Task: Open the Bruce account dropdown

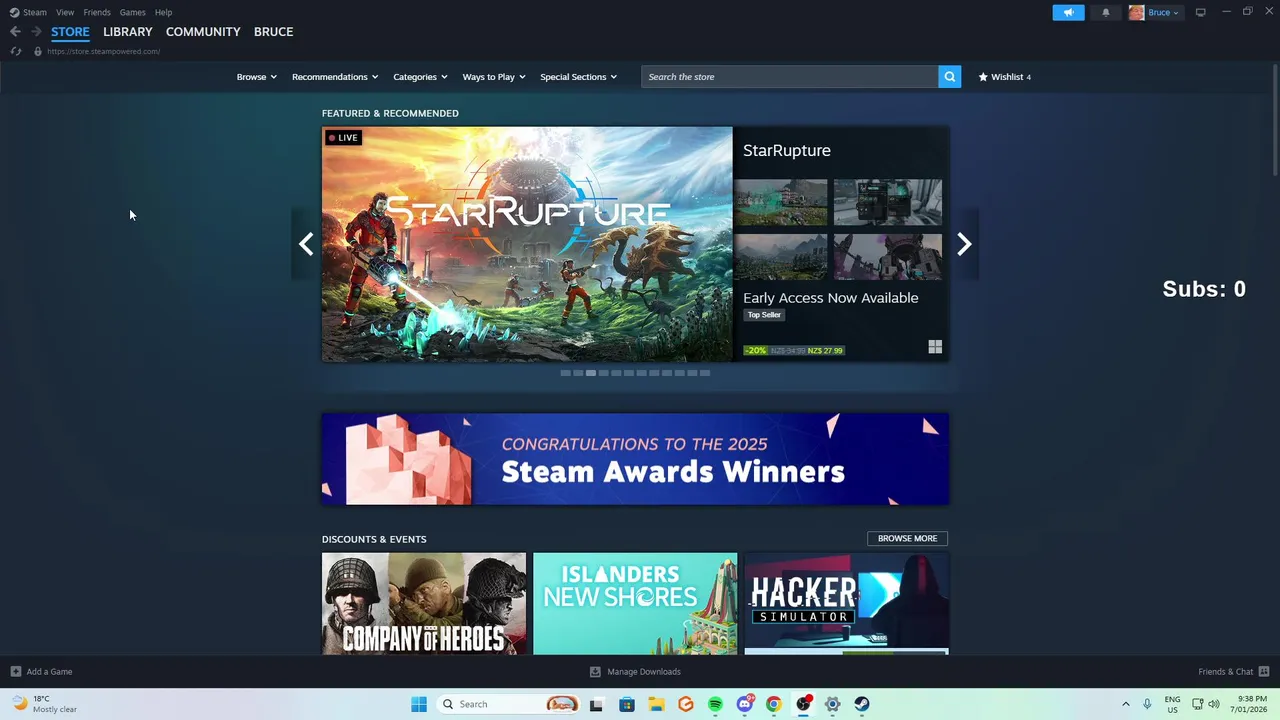Action: tap(1155, 12)
